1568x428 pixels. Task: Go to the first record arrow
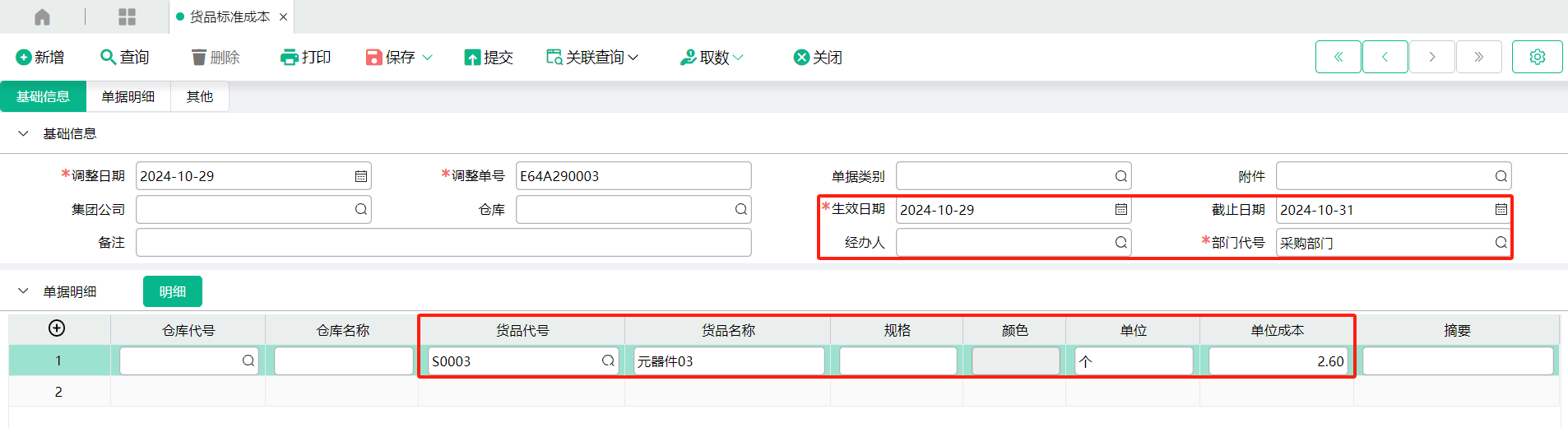pos(1338,57)
